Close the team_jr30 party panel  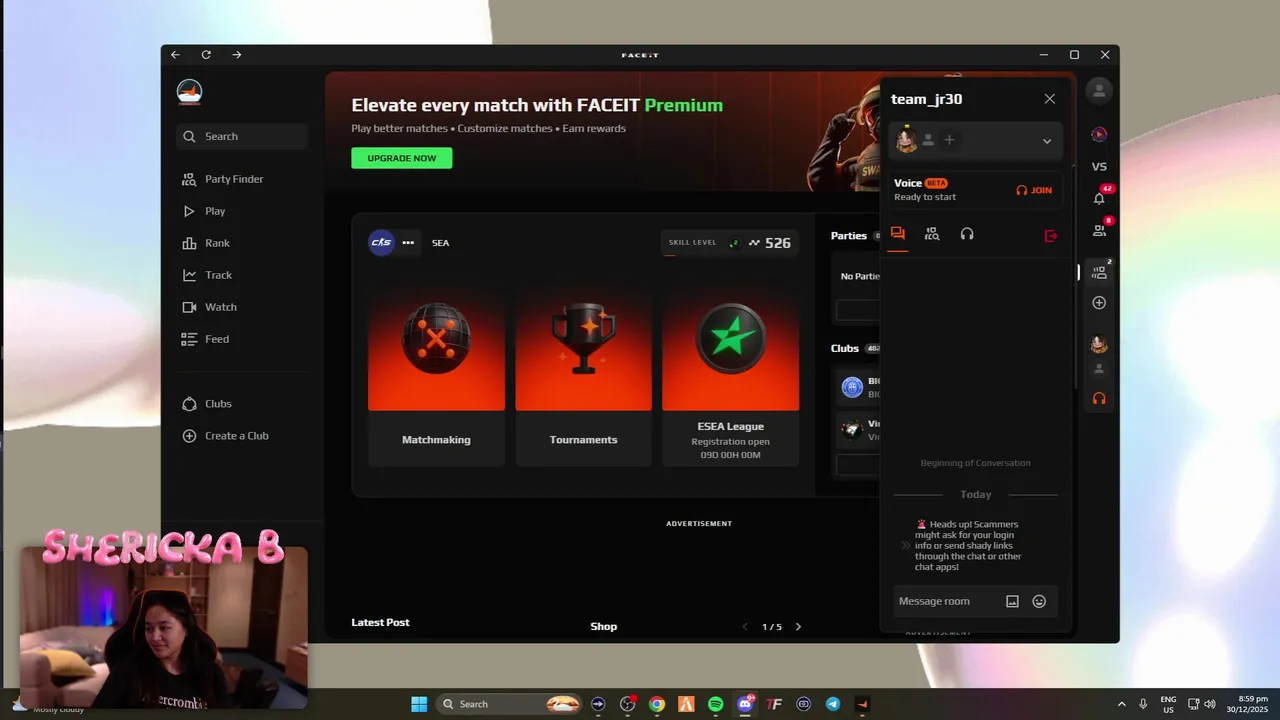pyautogui.click(x=1049, y=99)
